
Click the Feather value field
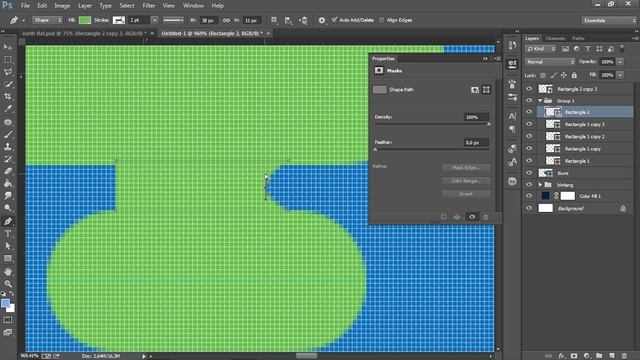(x=476, y=142)
